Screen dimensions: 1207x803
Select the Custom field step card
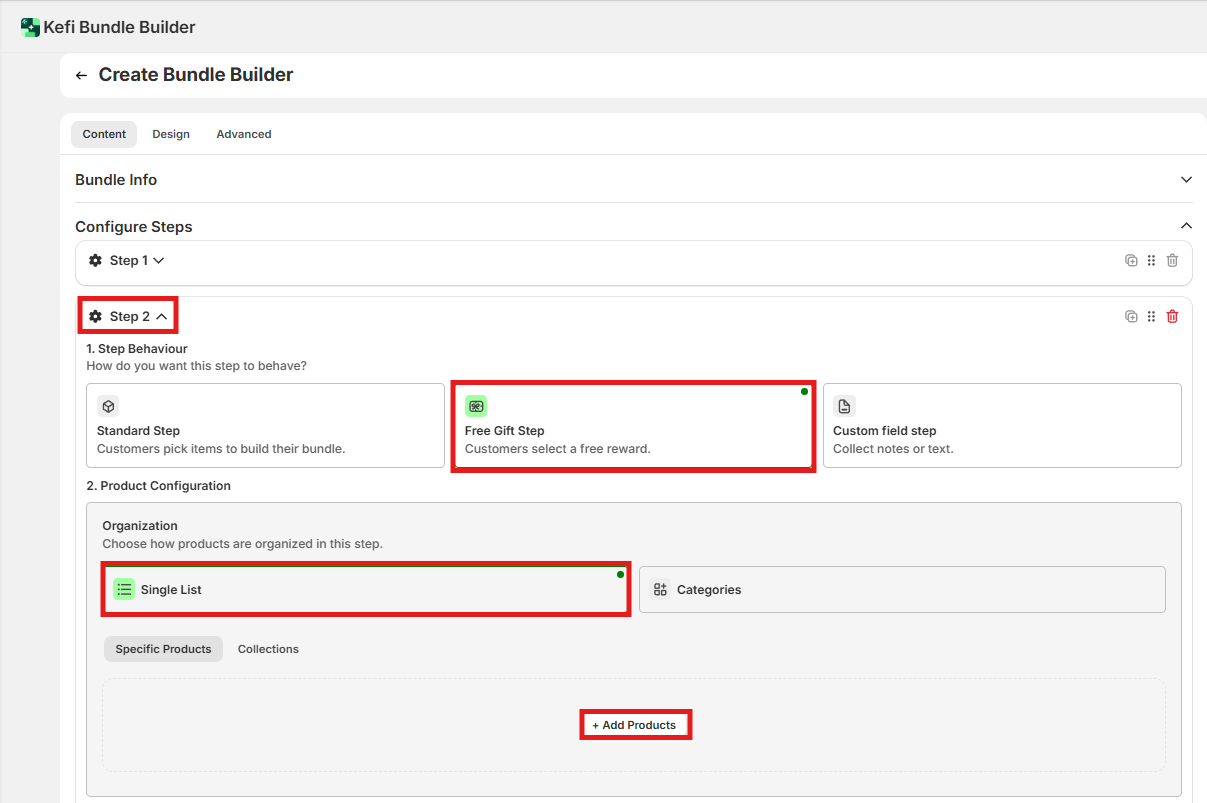pos(1002,425)
